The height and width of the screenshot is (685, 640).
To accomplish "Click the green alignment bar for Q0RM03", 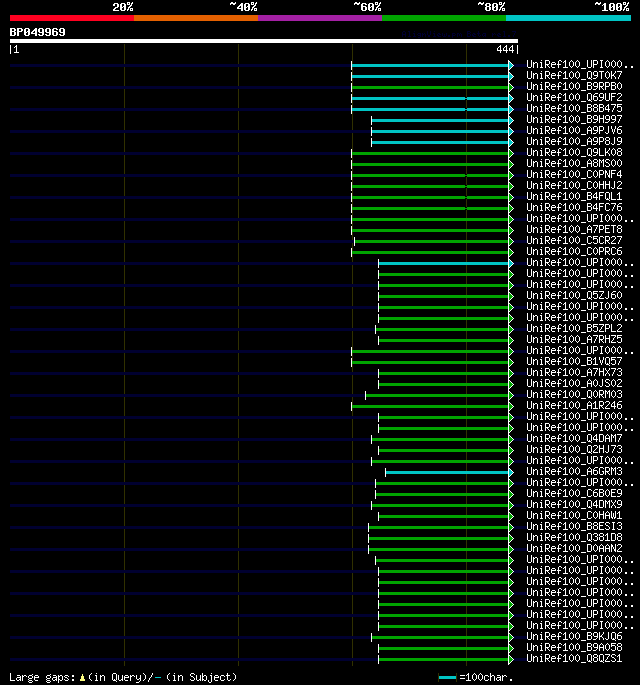I will (437, 395).
